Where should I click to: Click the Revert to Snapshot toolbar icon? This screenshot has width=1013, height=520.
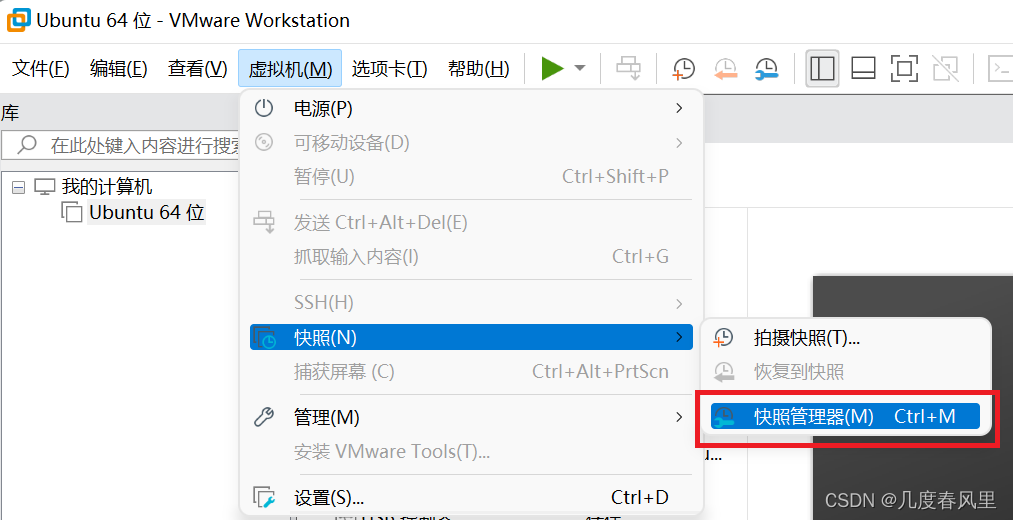pos(726,68)
